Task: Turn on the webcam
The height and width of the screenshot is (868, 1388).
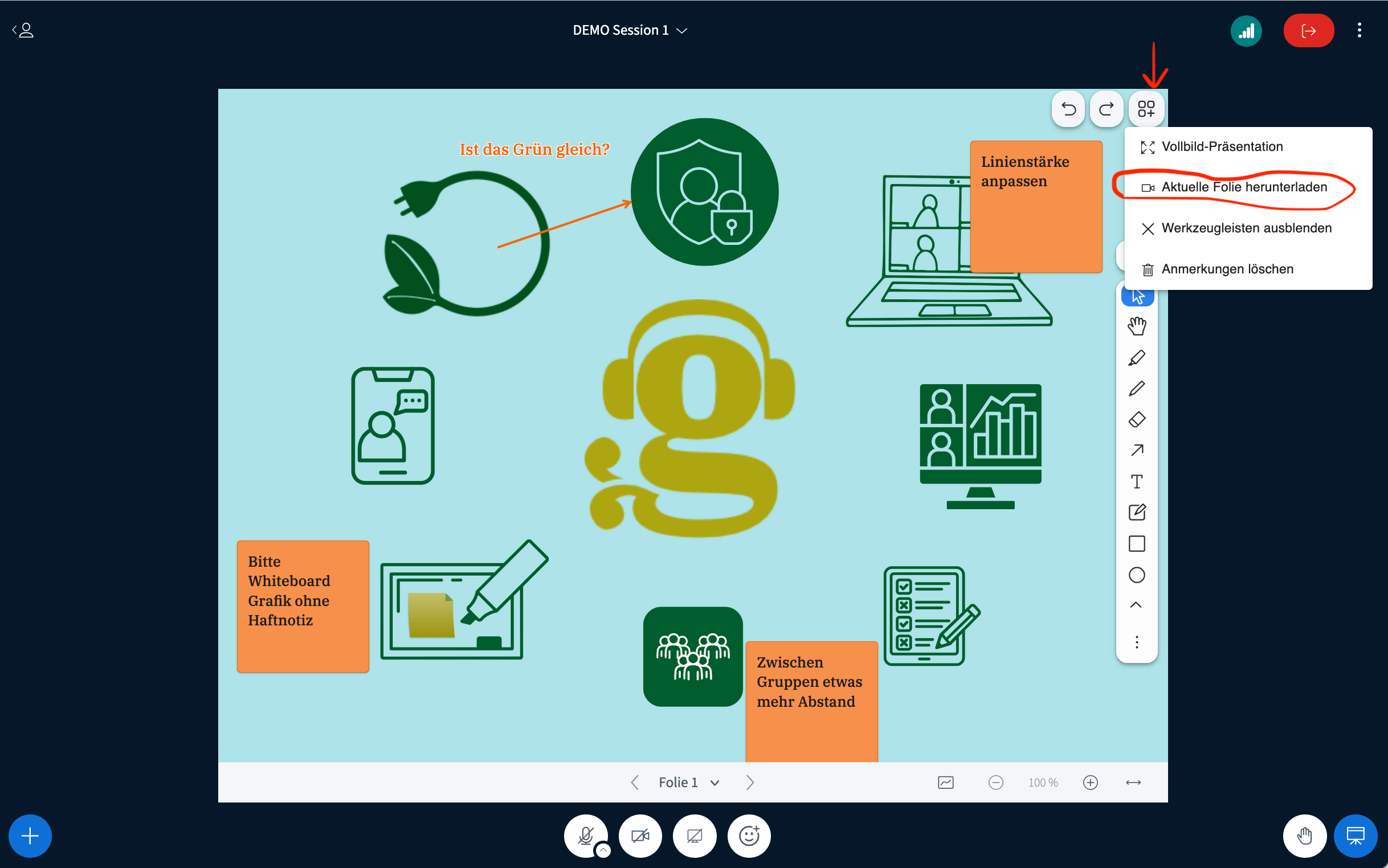Action: click(x=640, y=836)
